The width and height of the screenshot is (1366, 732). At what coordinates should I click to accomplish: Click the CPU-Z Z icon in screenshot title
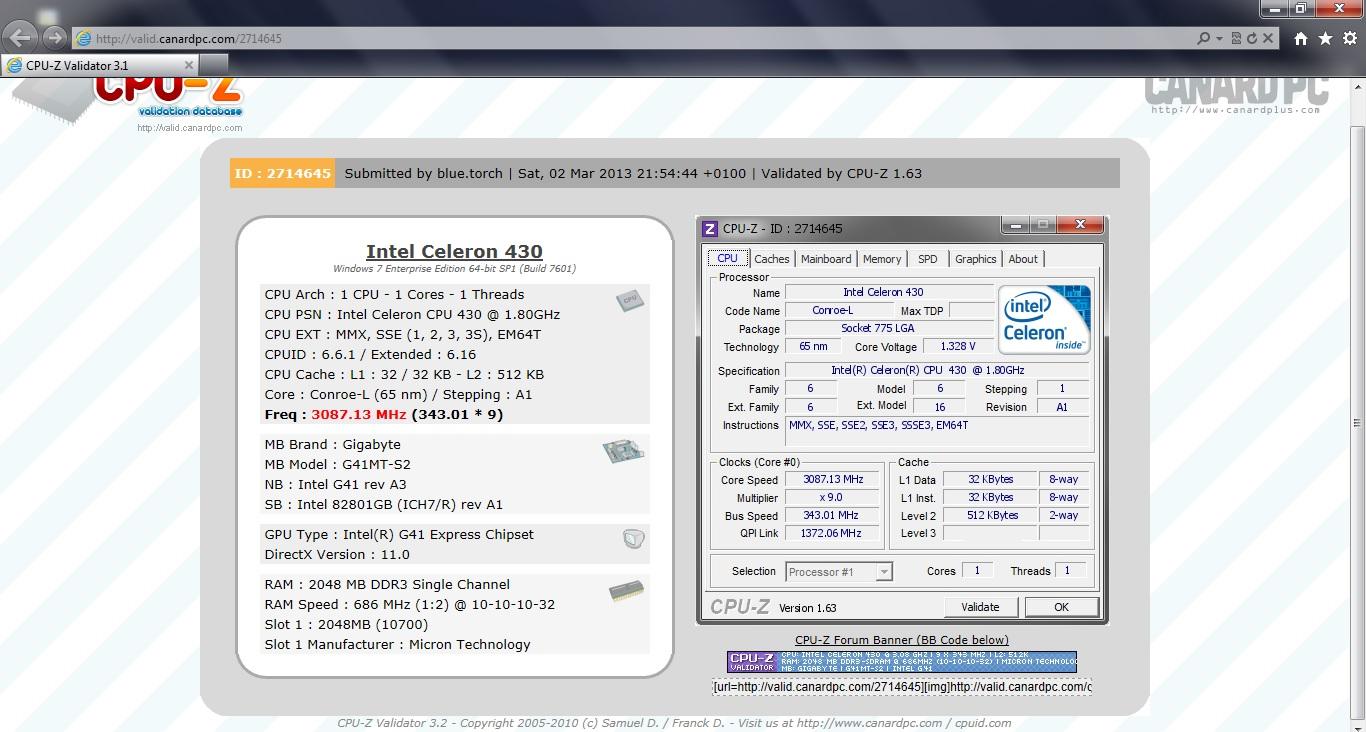(710, 229)
